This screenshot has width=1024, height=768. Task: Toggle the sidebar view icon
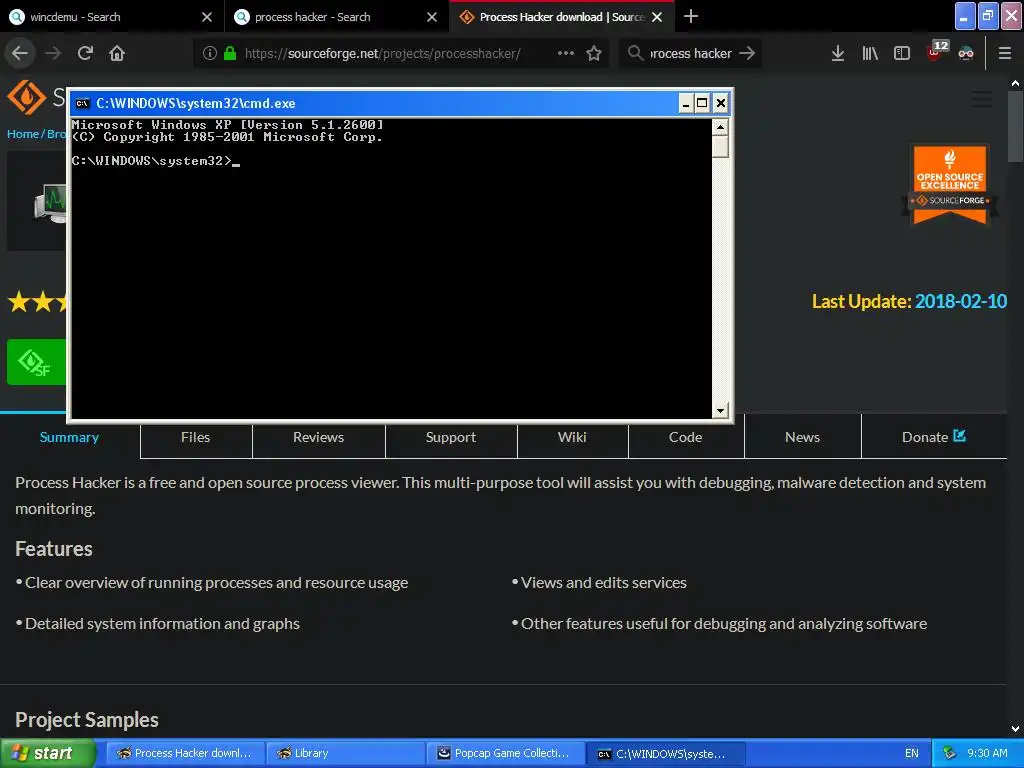902,53
